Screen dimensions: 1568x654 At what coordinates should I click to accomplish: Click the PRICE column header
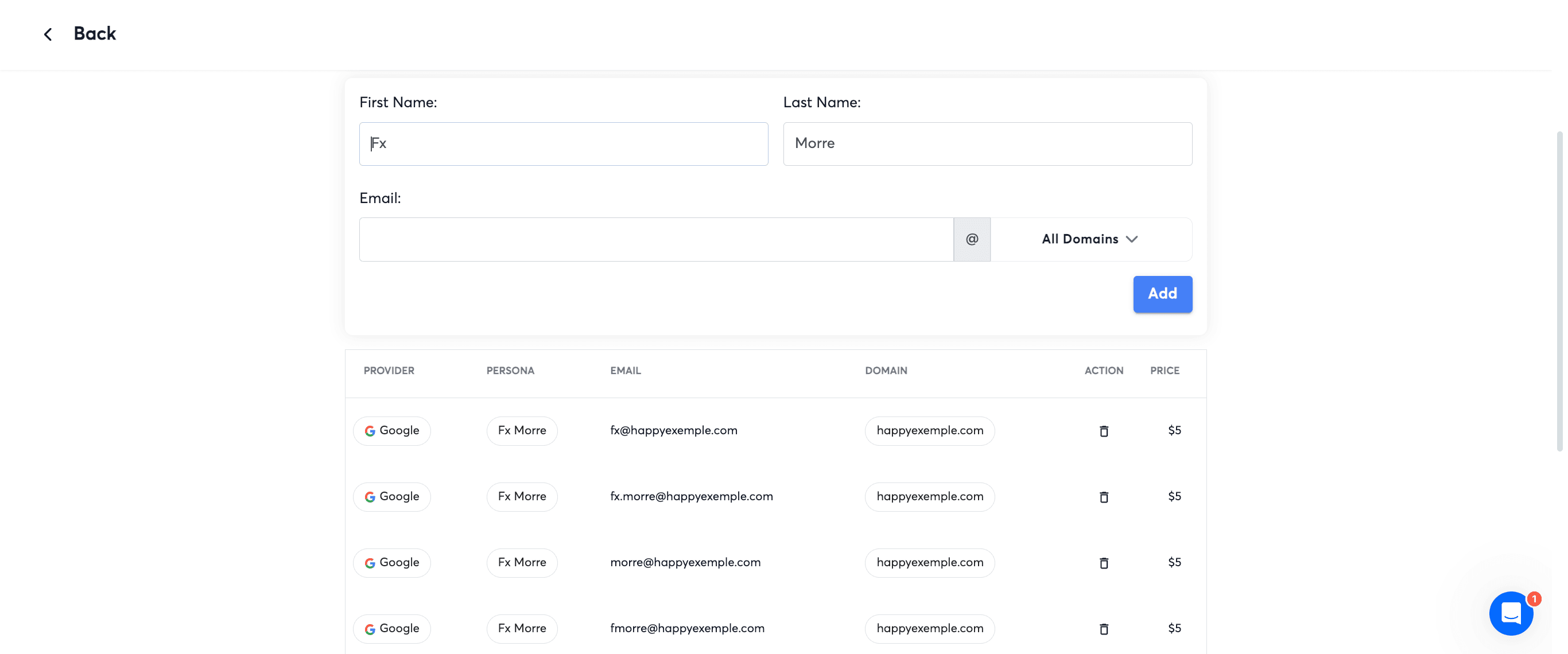1165,371
